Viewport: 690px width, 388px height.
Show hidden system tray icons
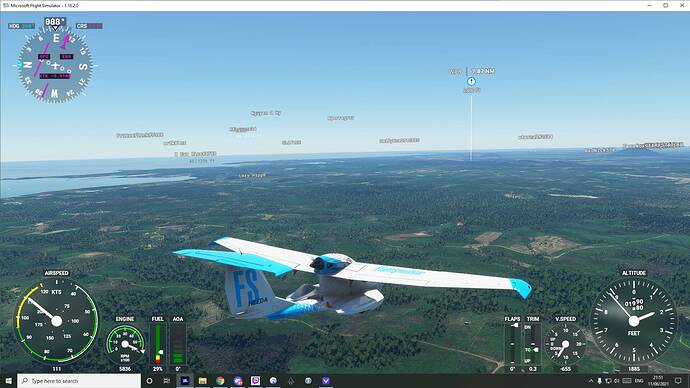pos(591,381)
